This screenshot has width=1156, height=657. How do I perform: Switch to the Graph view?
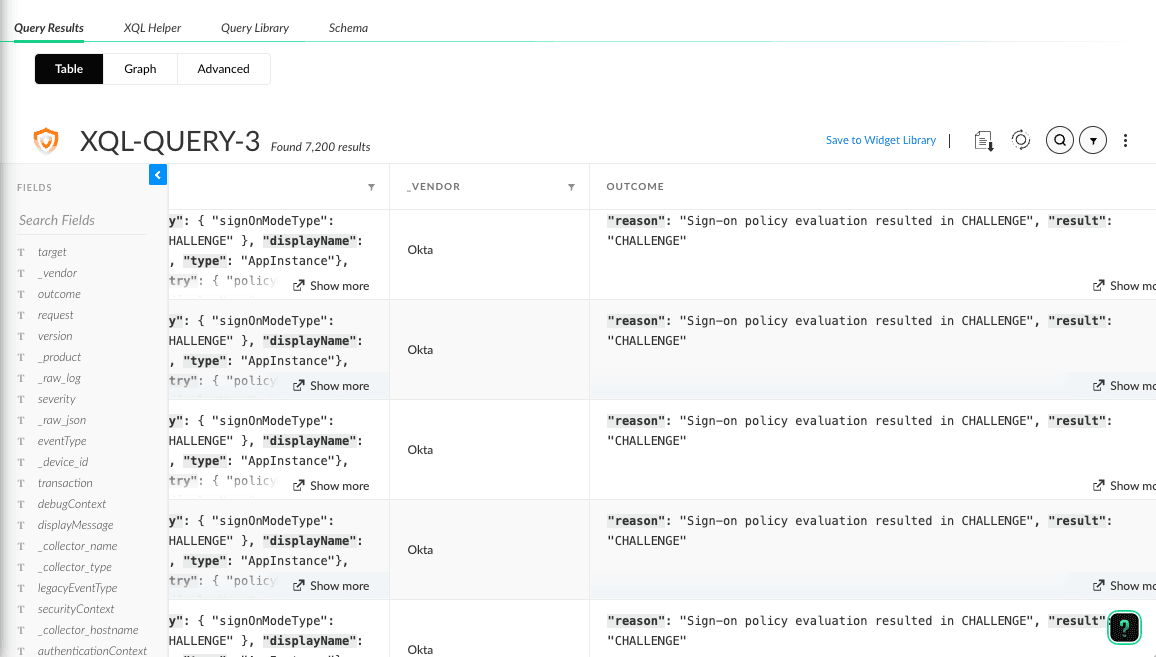point(140,69)
